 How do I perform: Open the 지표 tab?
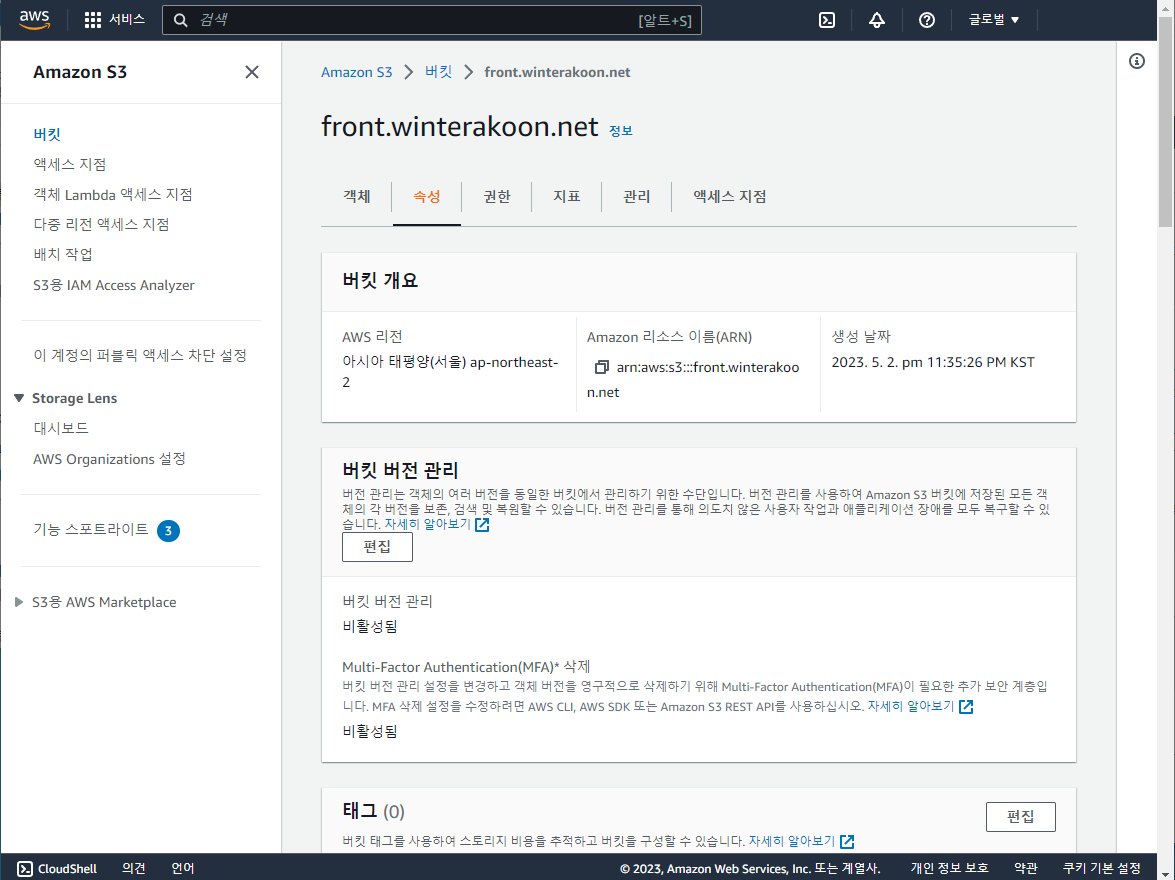567,196
